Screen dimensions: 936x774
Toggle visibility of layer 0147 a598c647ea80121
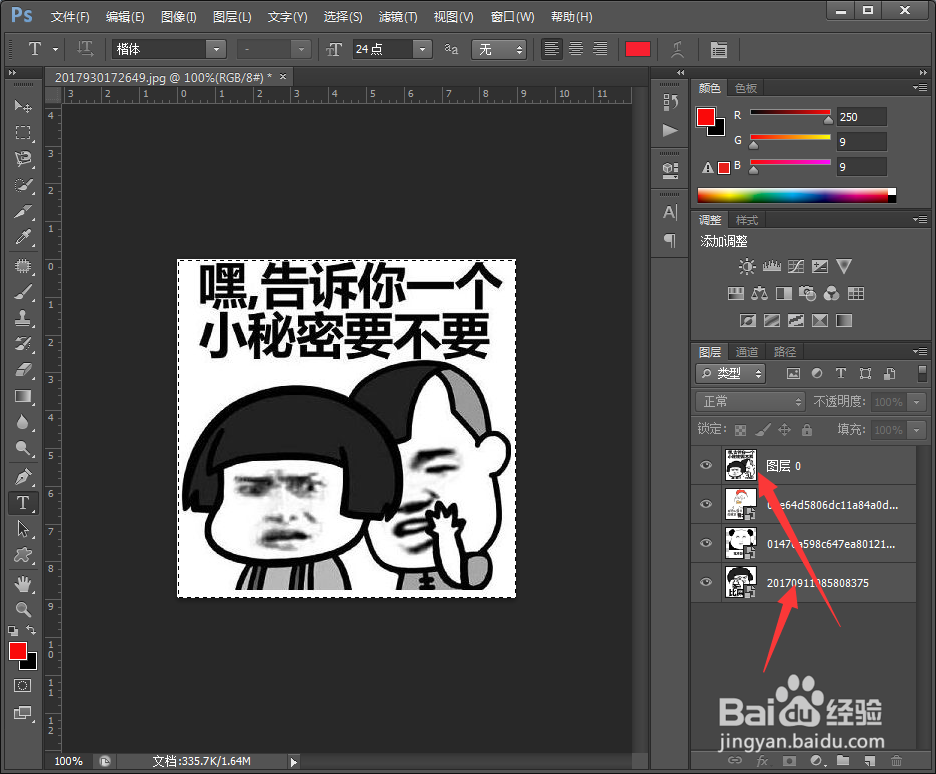coord(706,543)
